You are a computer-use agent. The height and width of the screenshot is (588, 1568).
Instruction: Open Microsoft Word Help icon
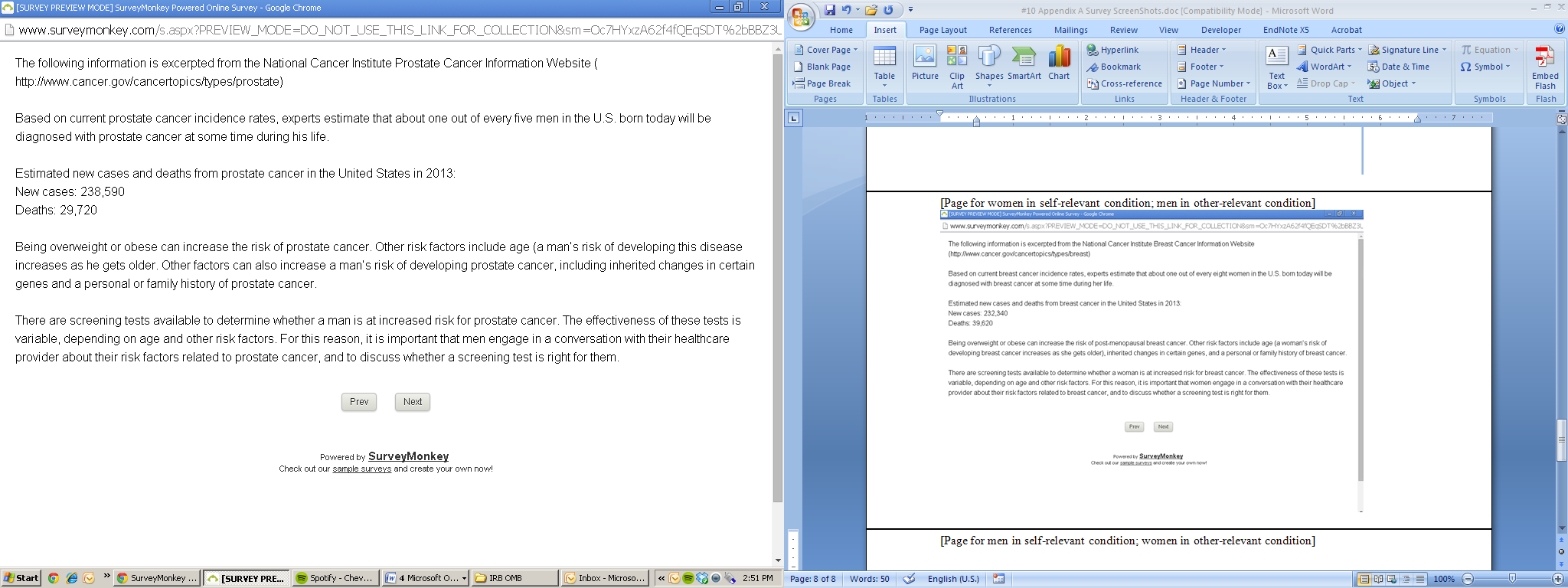(1560, 29)
